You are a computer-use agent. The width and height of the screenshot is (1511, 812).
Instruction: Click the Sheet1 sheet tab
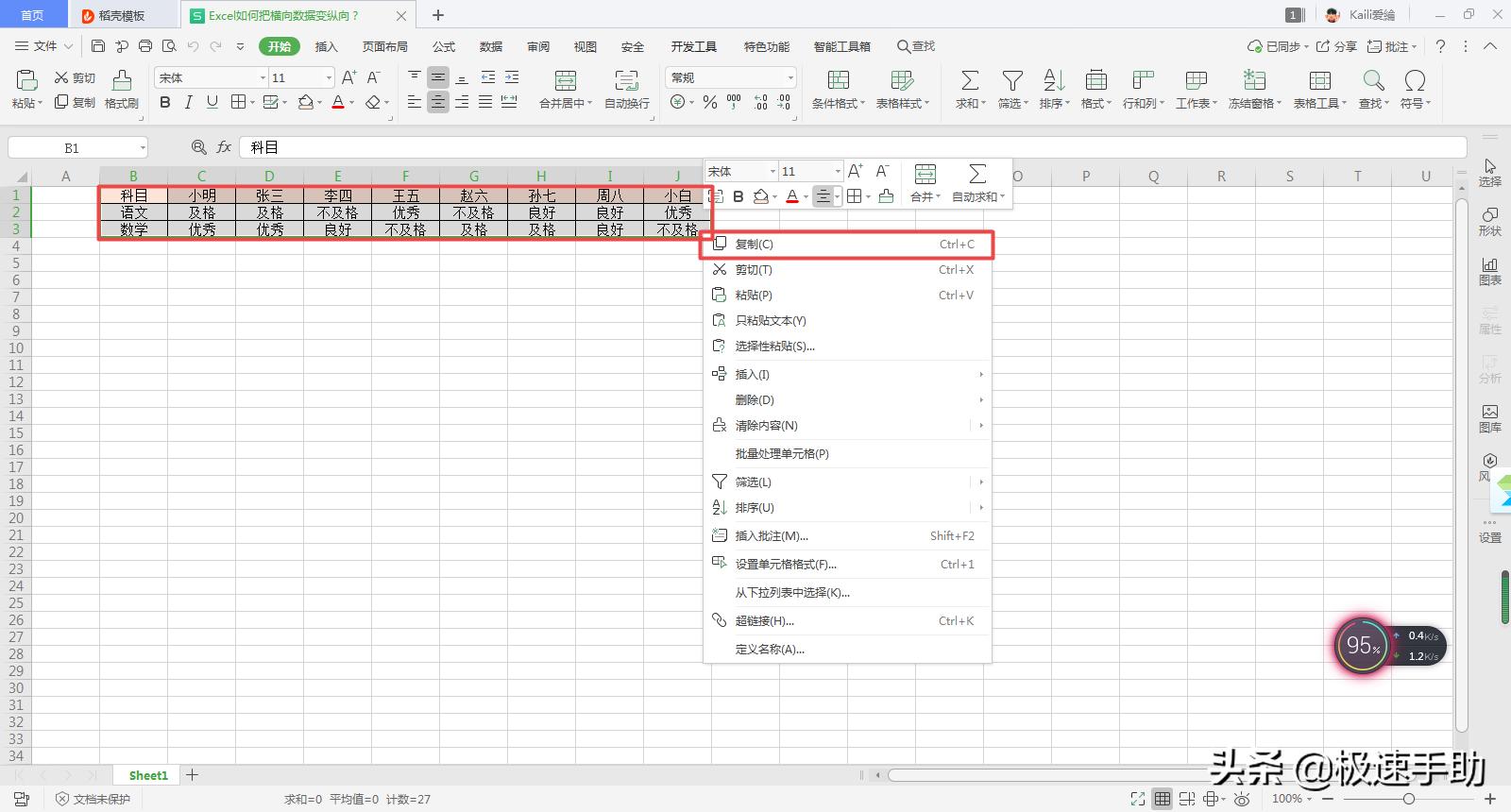[x=148, y=775]
